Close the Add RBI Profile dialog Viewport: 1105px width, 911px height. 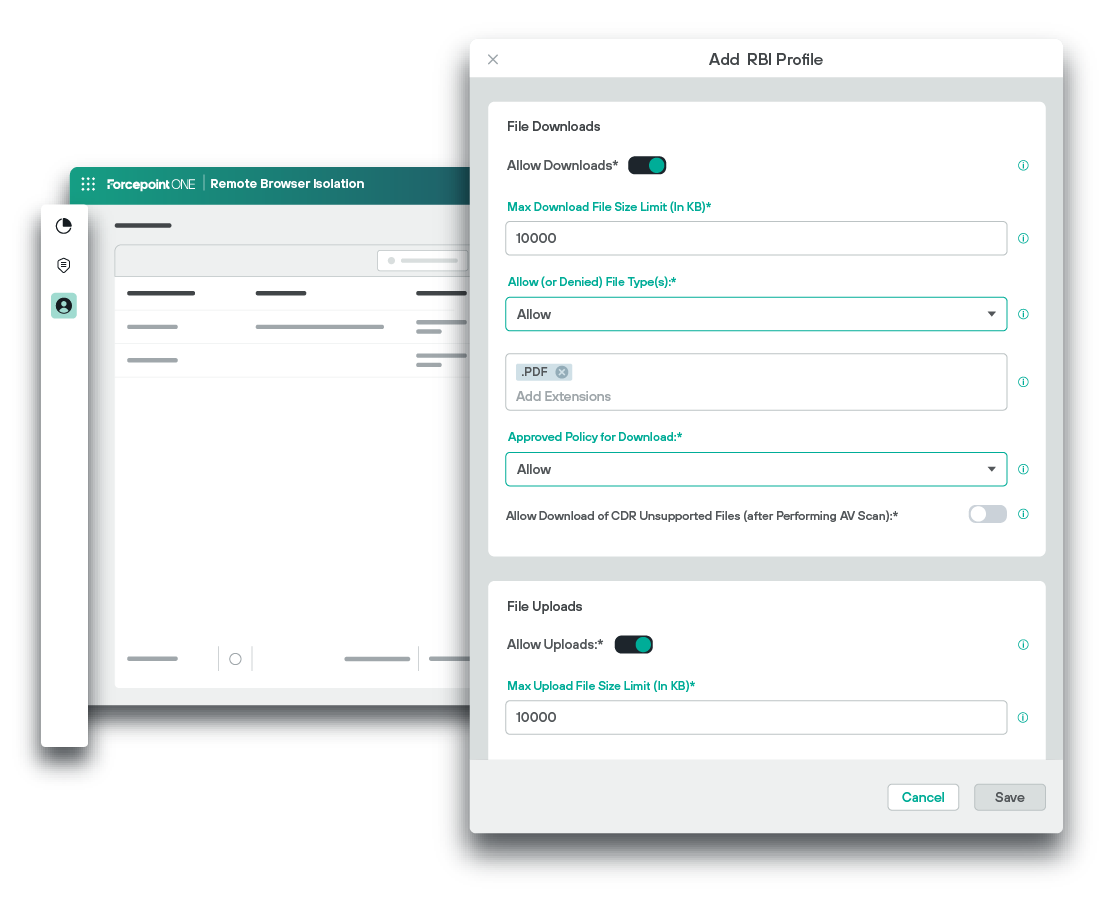(493, 60)
